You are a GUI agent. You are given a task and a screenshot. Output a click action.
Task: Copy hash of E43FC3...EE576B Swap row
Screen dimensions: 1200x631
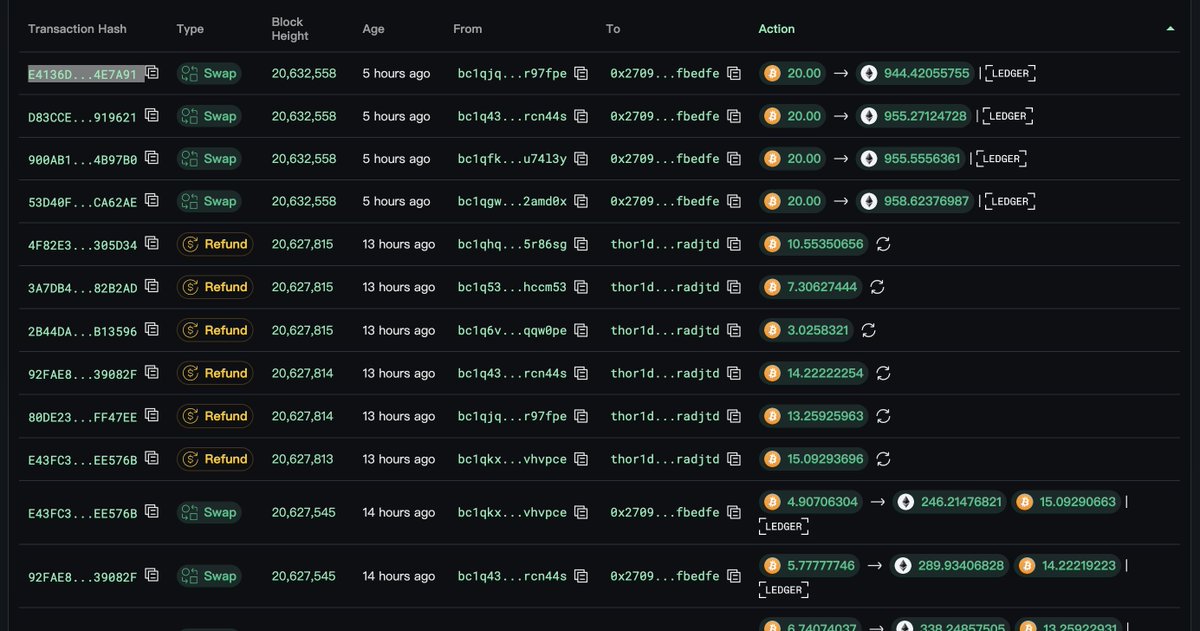pos(152,512)
